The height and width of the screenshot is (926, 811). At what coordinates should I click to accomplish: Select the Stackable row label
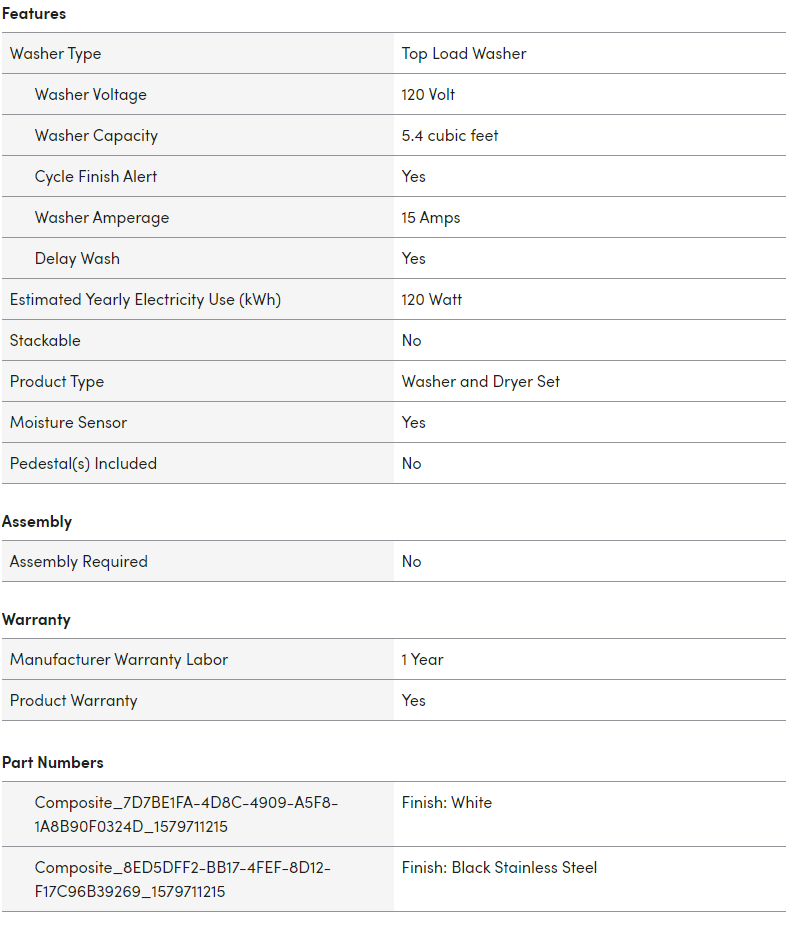tap(45, 341)
